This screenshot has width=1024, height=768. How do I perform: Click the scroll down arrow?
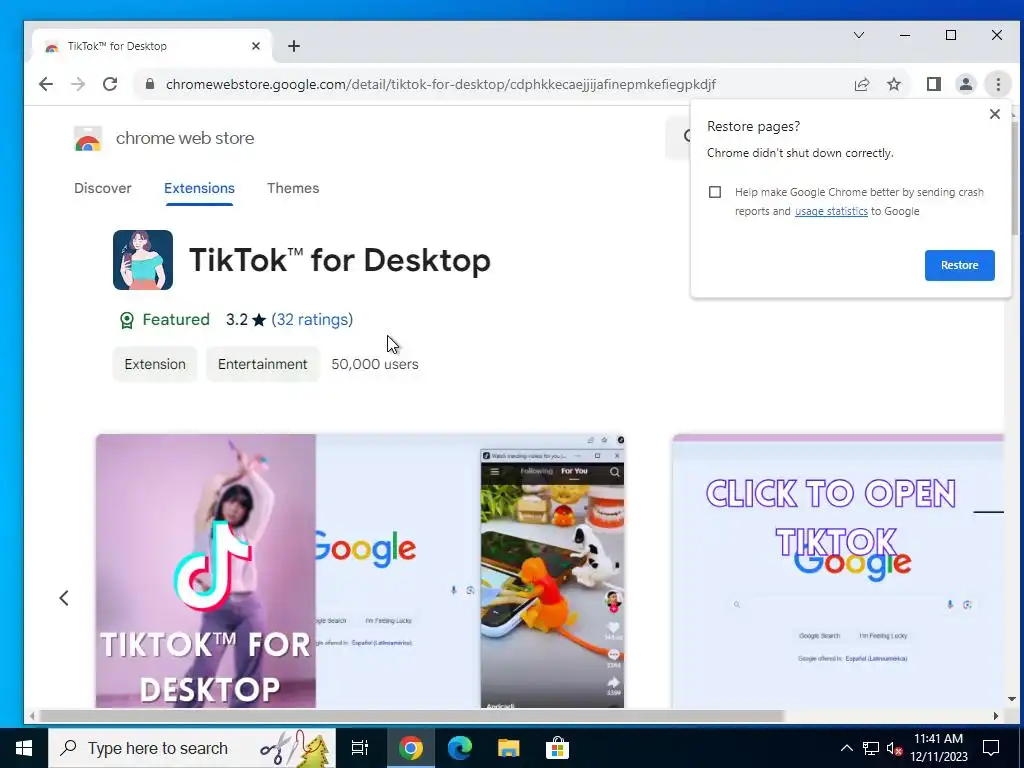[x=1012, y=699]
